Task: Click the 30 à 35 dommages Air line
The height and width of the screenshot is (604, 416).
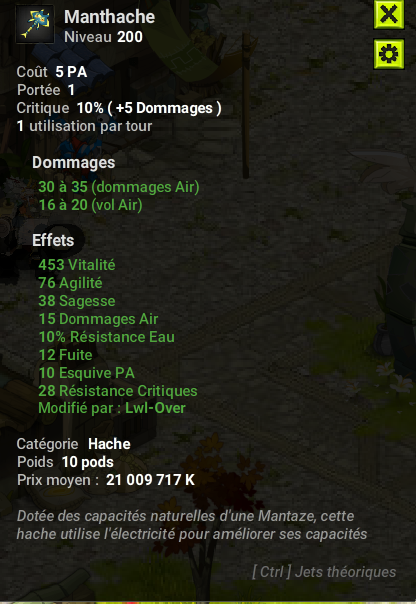Action: click(x=119, y=187)
